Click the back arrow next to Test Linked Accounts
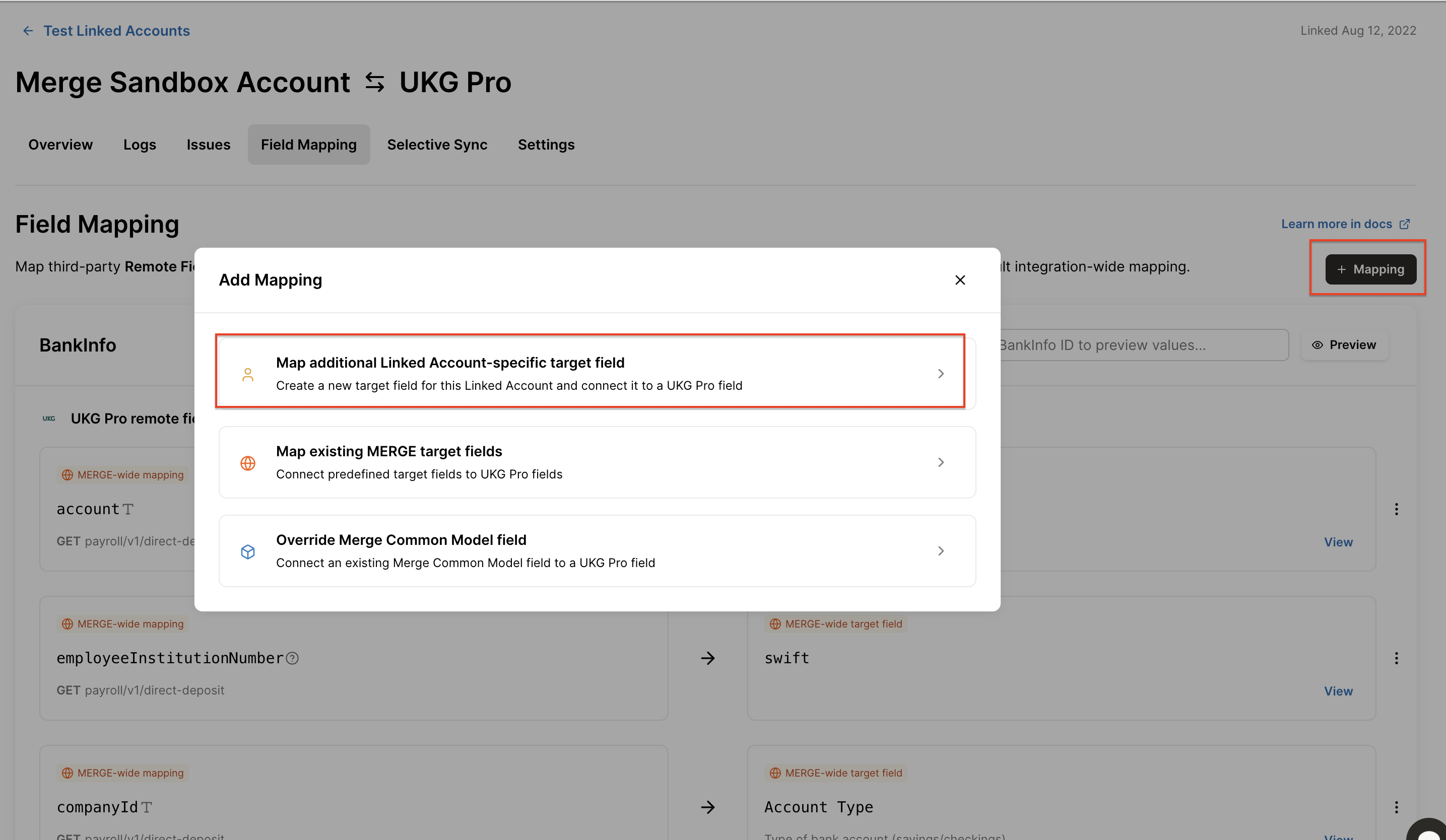 [x=28, y=31]
